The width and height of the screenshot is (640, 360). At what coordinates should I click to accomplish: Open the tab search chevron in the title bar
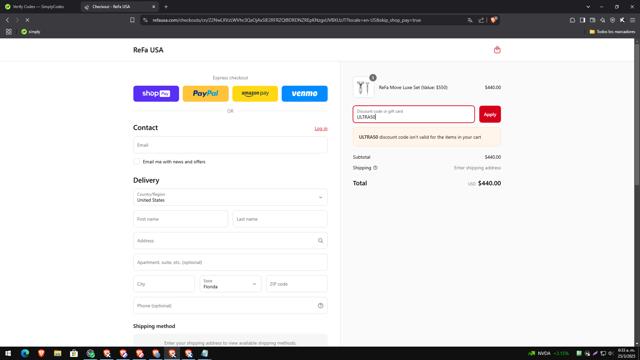[x=588, y=7]
